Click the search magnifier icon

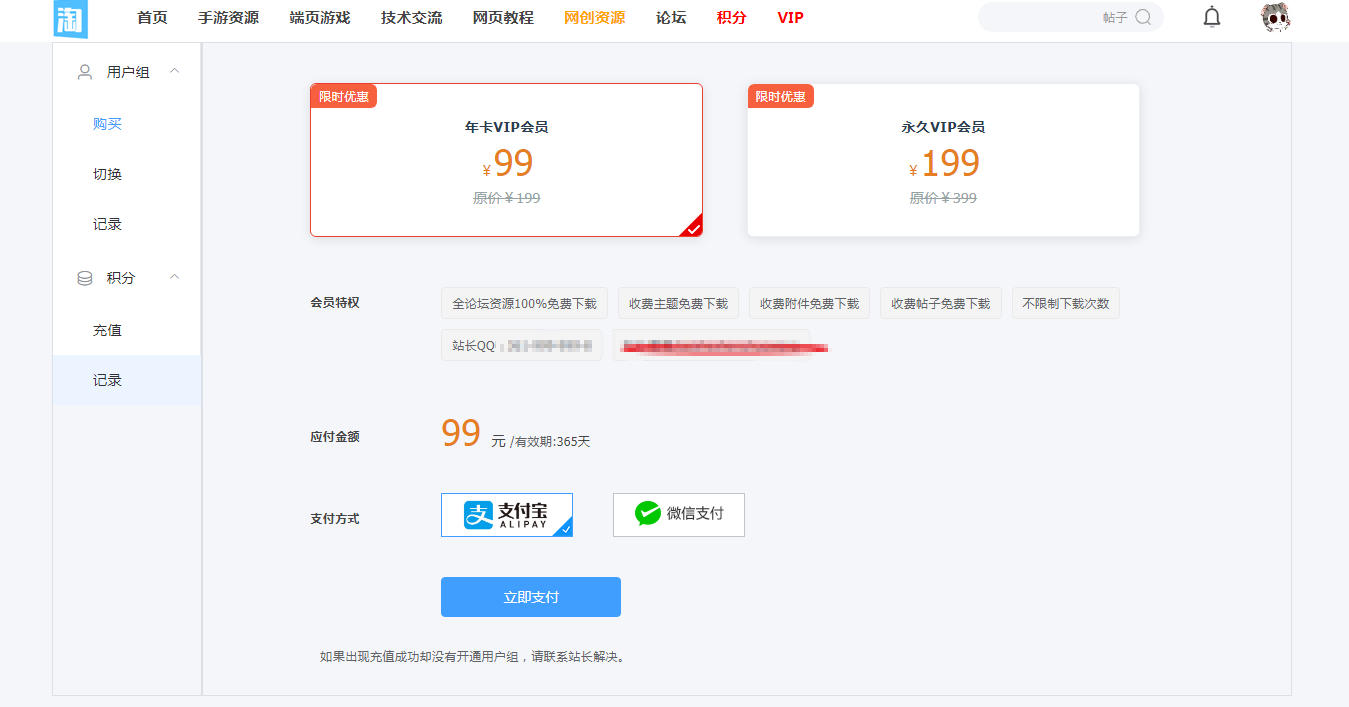coord(1143,17)
